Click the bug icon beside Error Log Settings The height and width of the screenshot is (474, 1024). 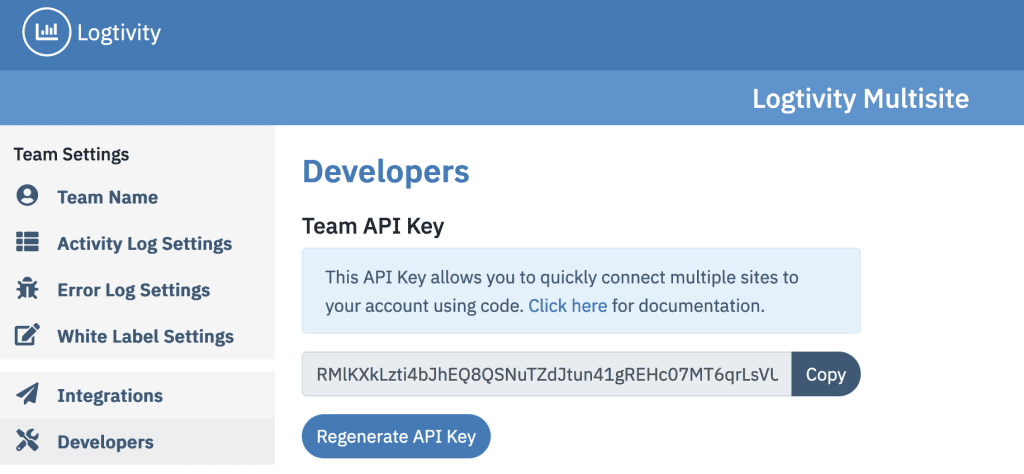tap(28, 289)
